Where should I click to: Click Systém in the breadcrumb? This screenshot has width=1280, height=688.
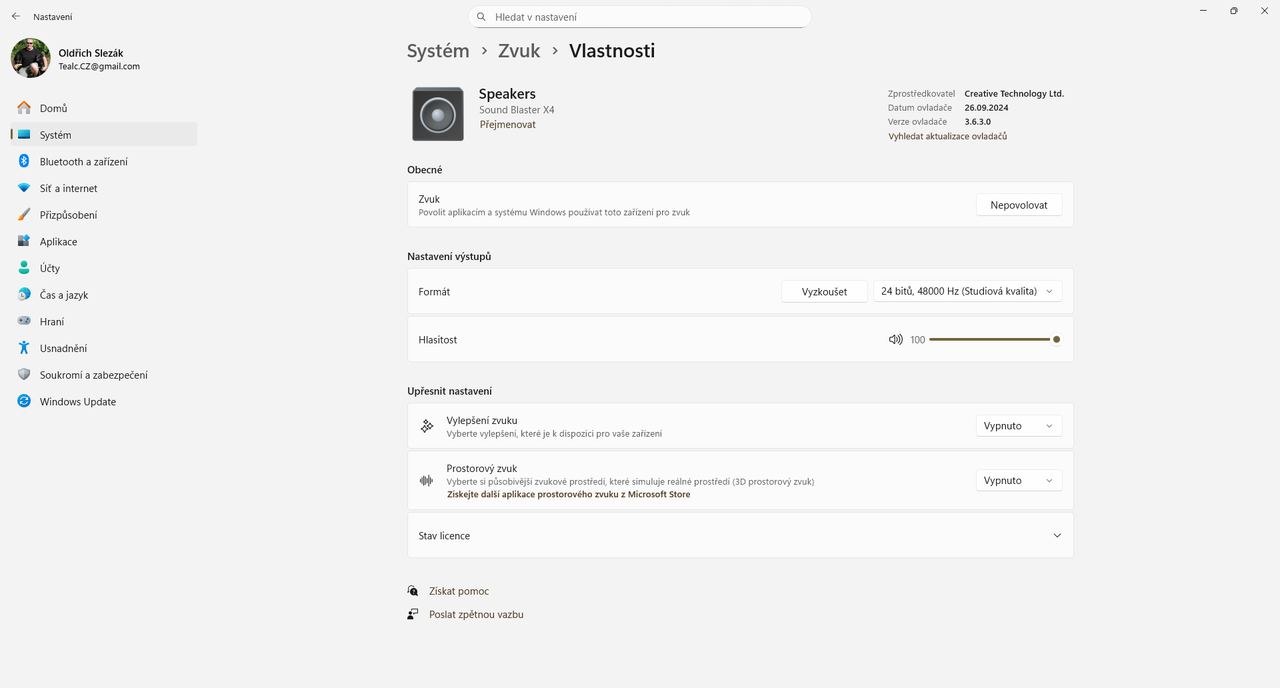point(438,51)
